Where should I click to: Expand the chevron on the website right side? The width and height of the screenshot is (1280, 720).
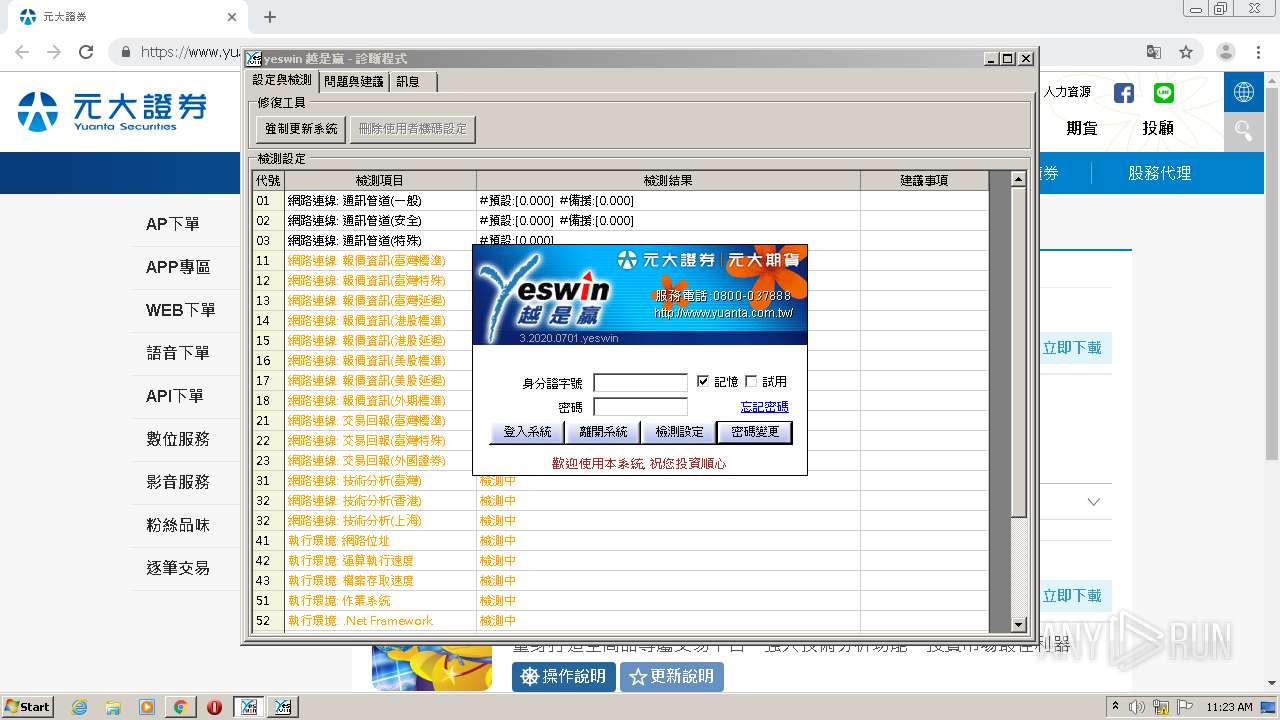[x=1093, y=501]
